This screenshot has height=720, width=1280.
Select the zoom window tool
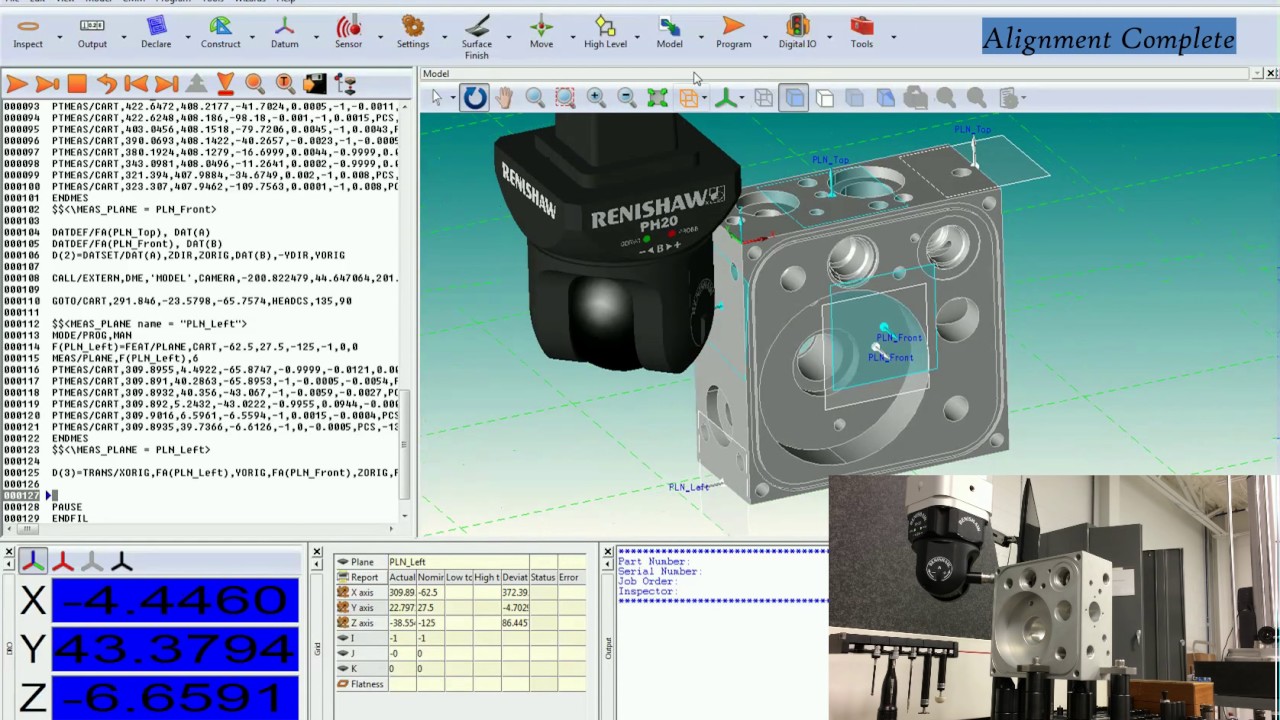(565, 97)
